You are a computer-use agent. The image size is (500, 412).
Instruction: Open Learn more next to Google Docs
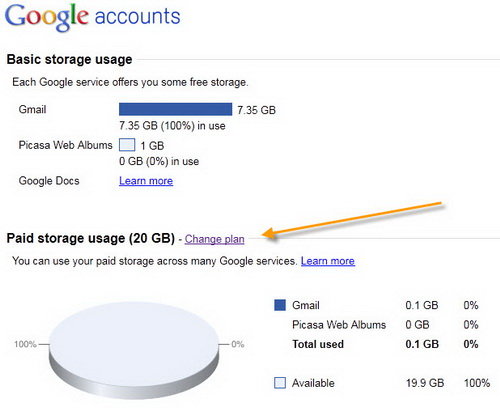pyautogui.click(x=146, y=181)
